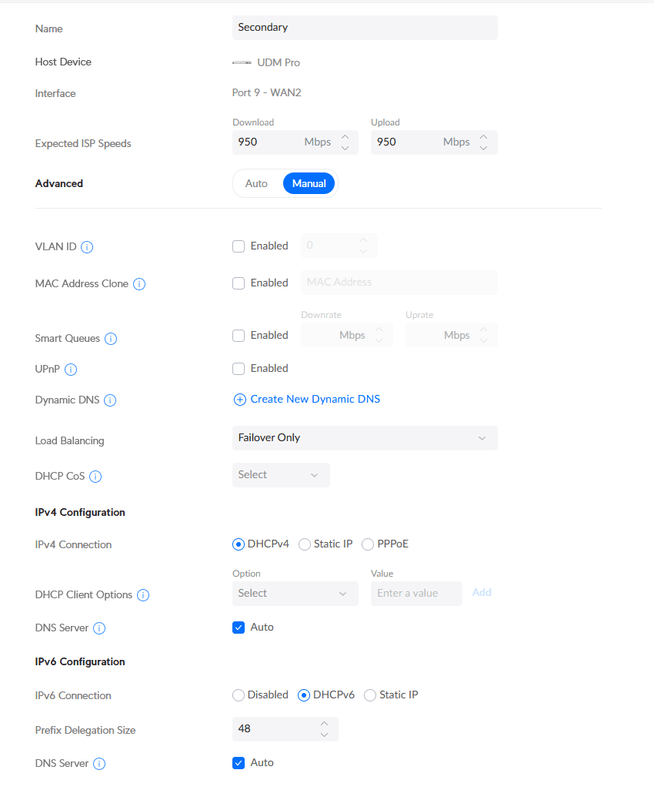The image size is (654, 800).
Task: Enable the MAC Address Clone checkbox
Action: [x=238, y=283]
